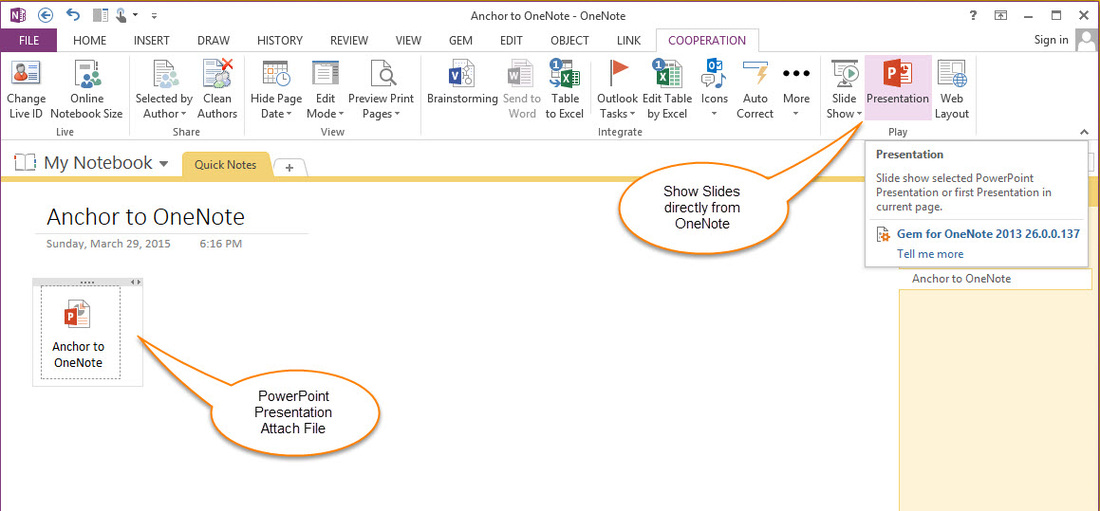
Task: Click the Dock to Desktop icon
Action: [x=100, y=15]
